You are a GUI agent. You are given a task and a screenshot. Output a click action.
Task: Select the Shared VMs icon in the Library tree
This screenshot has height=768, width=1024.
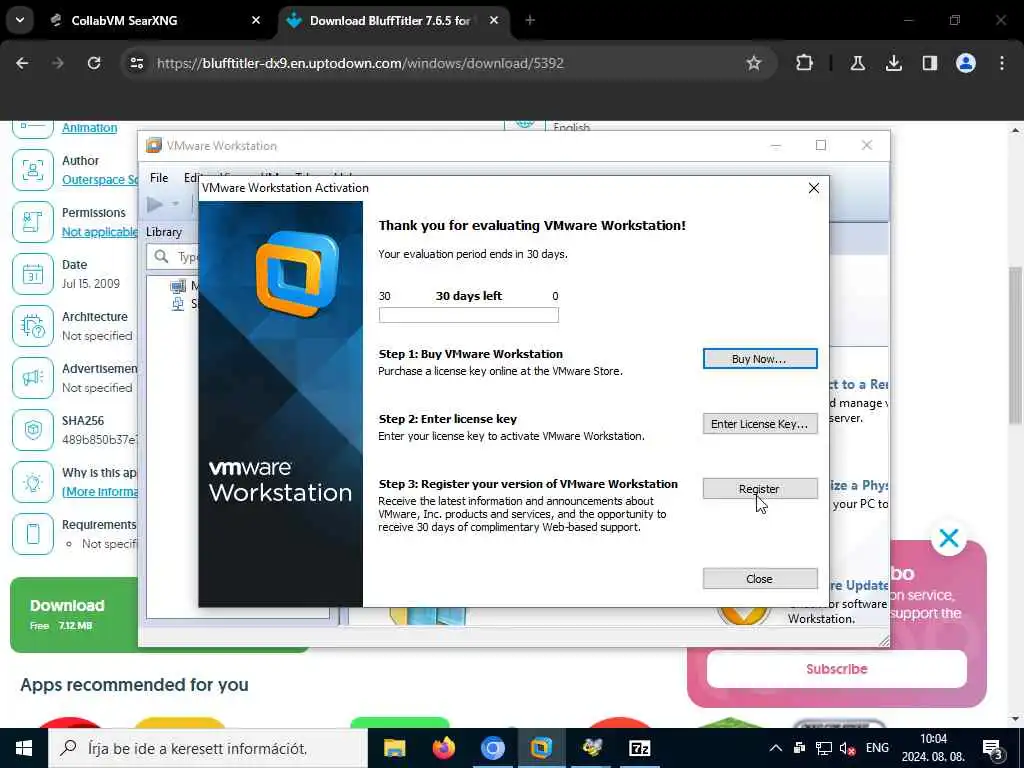click(178, 304)
